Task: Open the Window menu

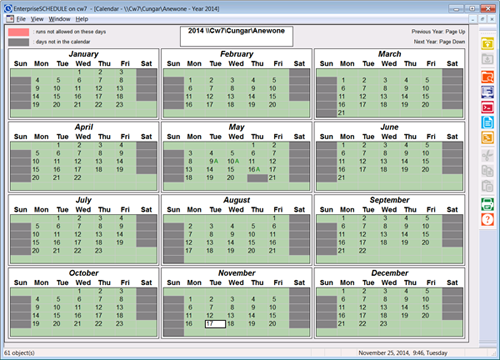Action: coord(59,19)
